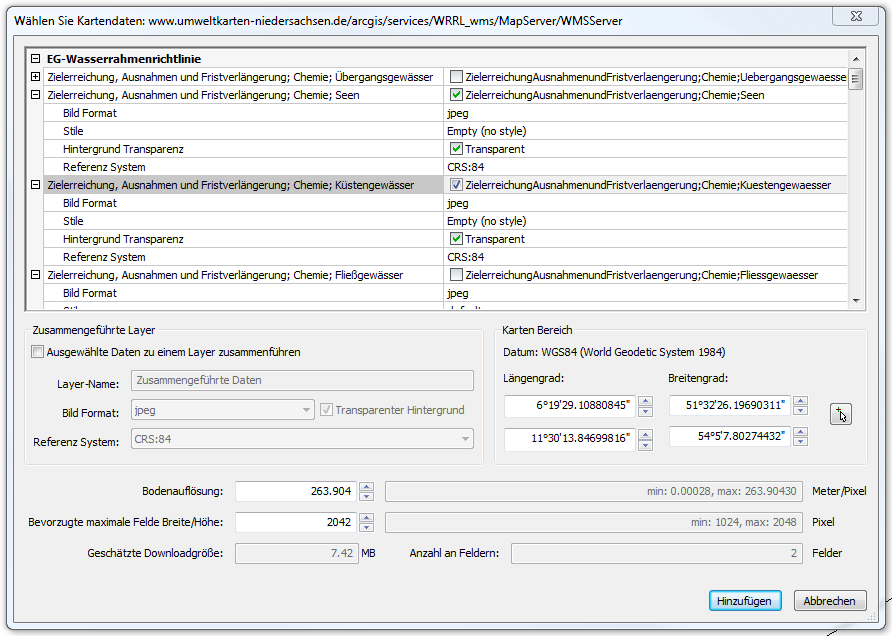The height and width of the screenshot is (636, 892).
Task: Decrease the lower Breitengrad value using spinner
Action: [x=800, y=441]
